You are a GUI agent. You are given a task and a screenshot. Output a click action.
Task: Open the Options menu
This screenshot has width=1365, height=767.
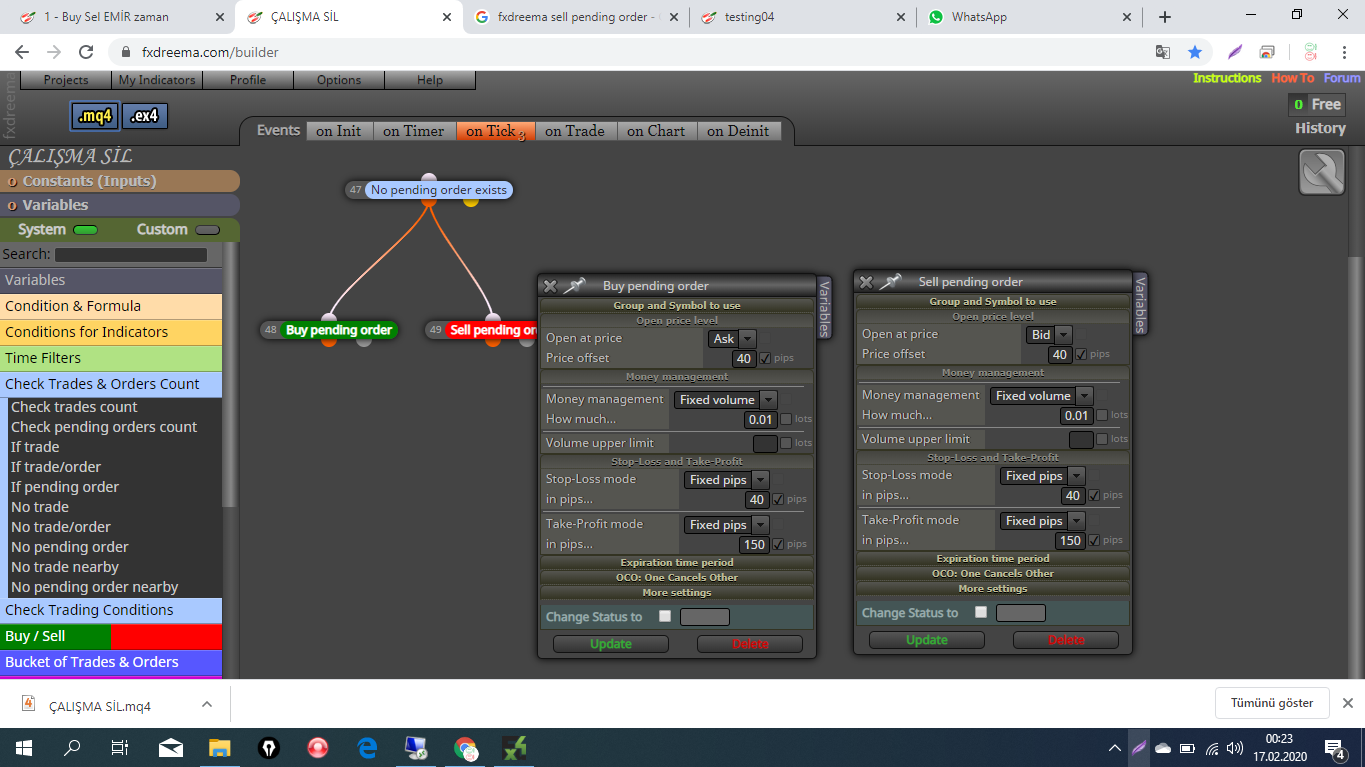[x=339, y=80]
